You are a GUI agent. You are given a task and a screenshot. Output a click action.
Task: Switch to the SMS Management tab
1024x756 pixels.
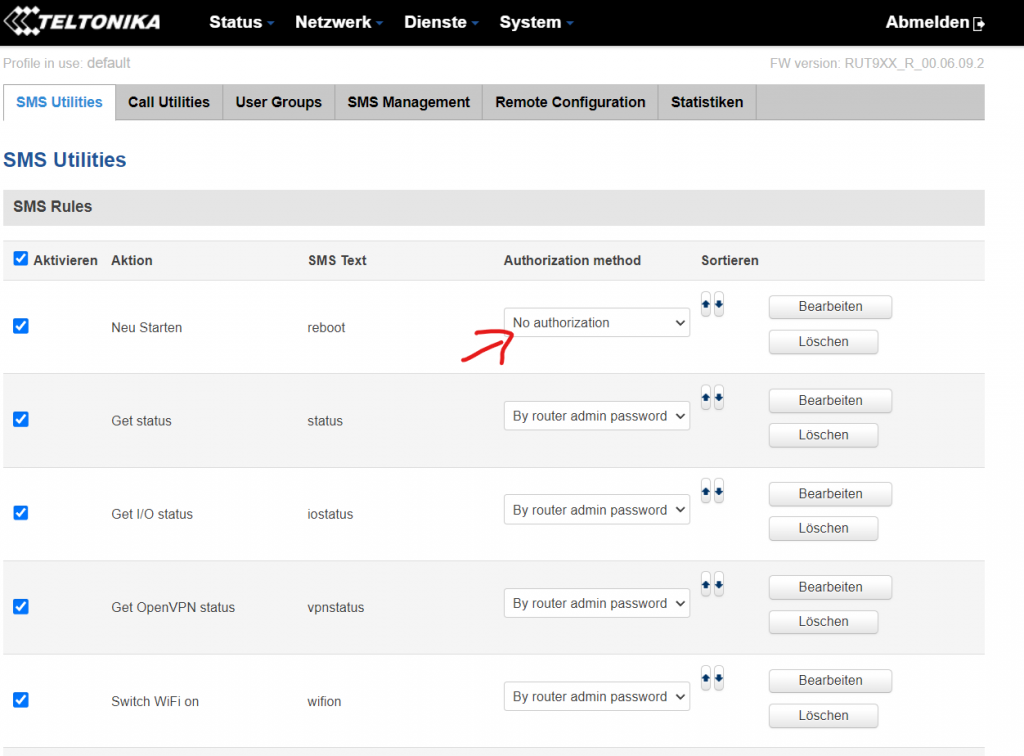(x=408, y=102)
